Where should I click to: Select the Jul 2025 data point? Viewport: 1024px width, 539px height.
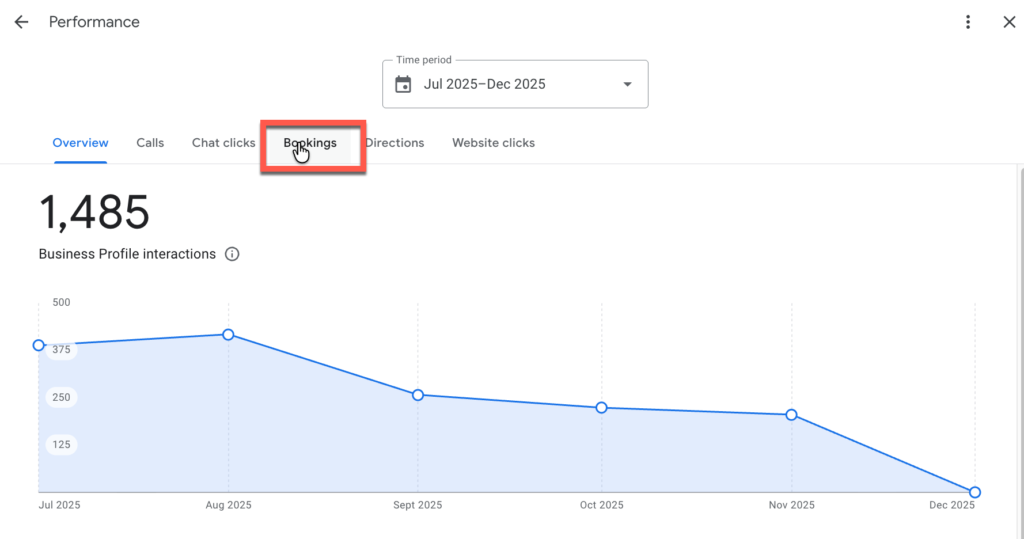[39, 345]
